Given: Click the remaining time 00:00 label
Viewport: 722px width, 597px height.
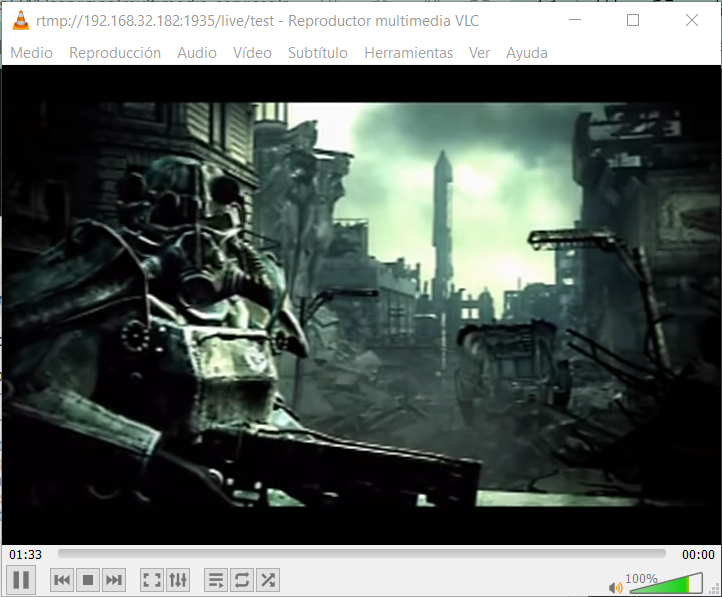Looking at the screenshot, I should coord(698,554).
